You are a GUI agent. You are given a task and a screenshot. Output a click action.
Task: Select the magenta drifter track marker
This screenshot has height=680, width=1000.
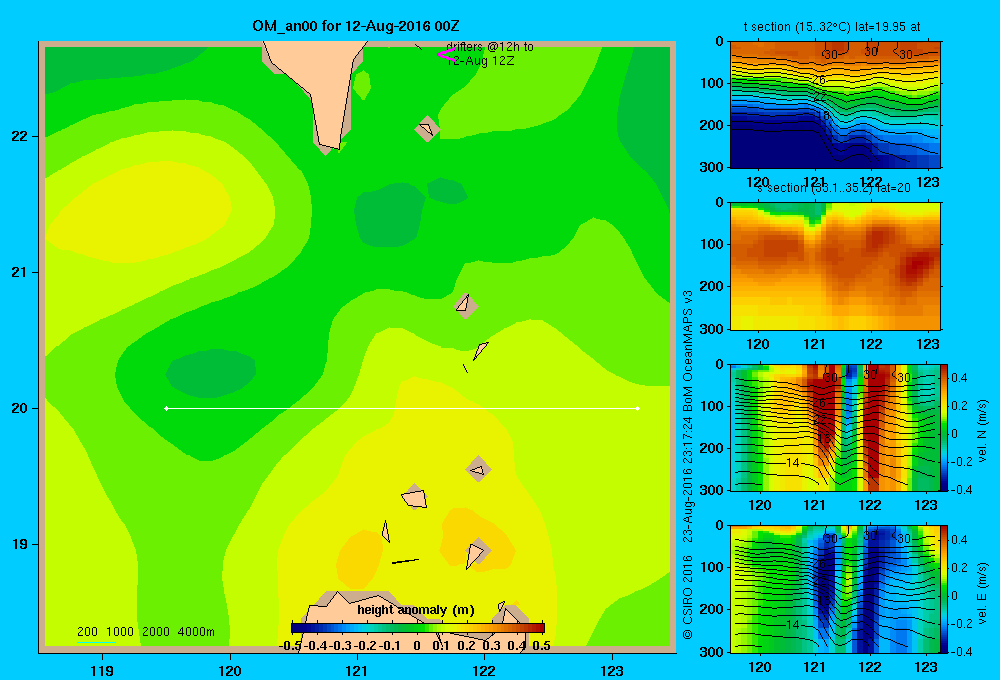(446, 55)
